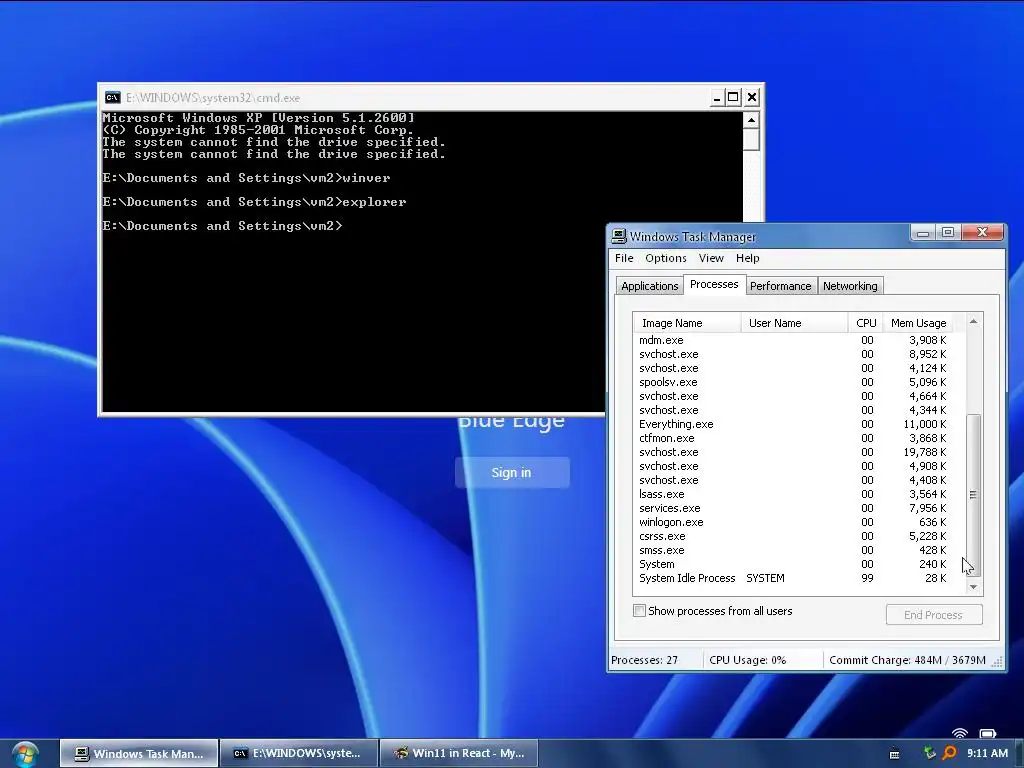1024x768 pixels.
Task: Click the Processes: 27 status bar entry
Action: pos(655,660)
